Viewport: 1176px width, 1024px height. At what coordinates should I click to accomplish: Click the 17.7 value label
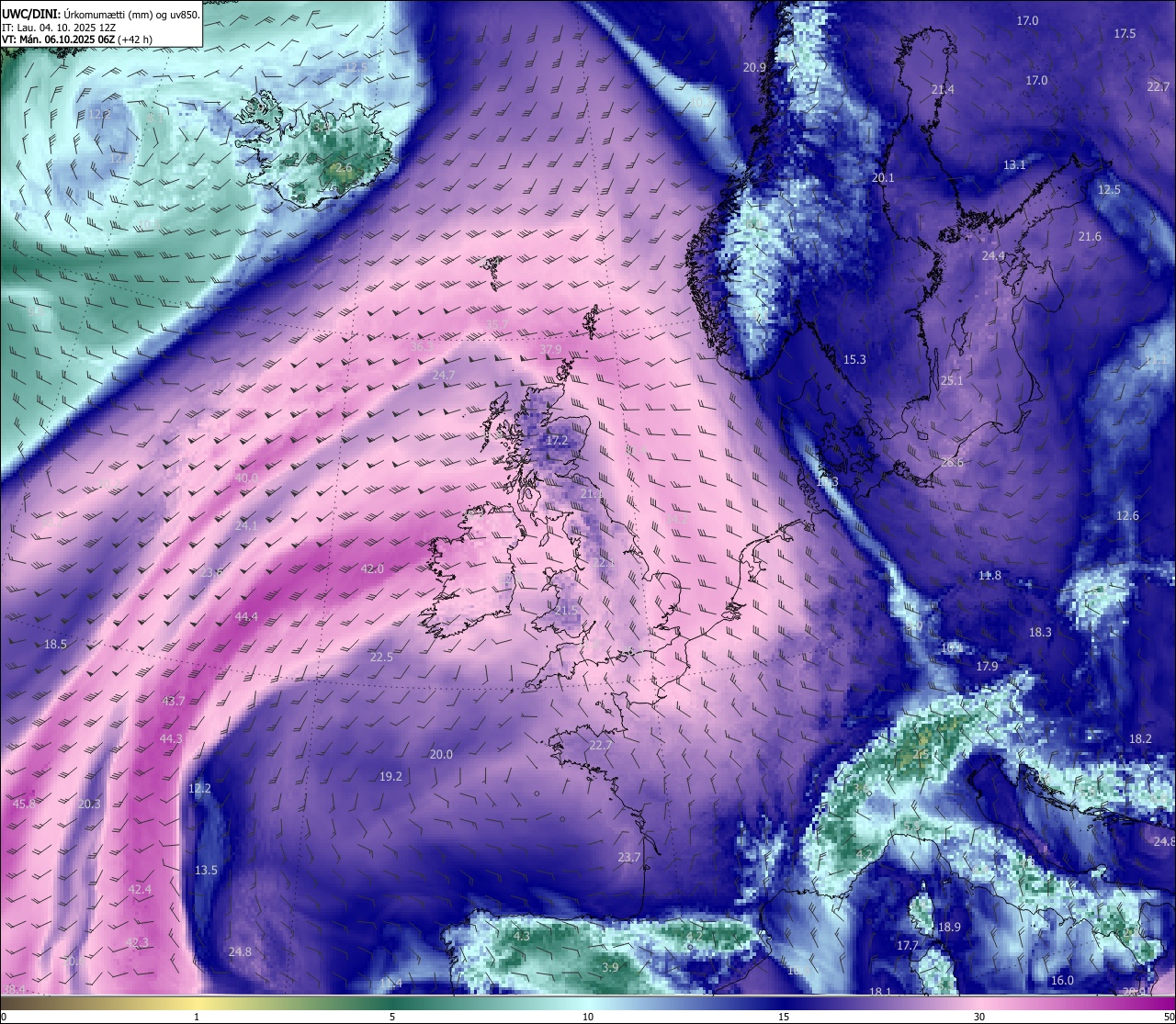pyautogui.click(x=908, y=946)
